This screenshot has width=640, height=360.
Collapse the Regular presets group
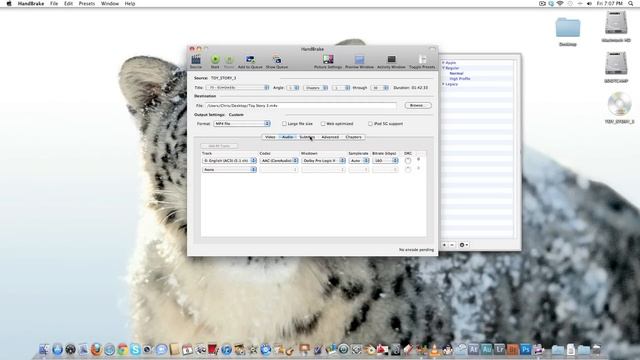(x=444, y=68)
